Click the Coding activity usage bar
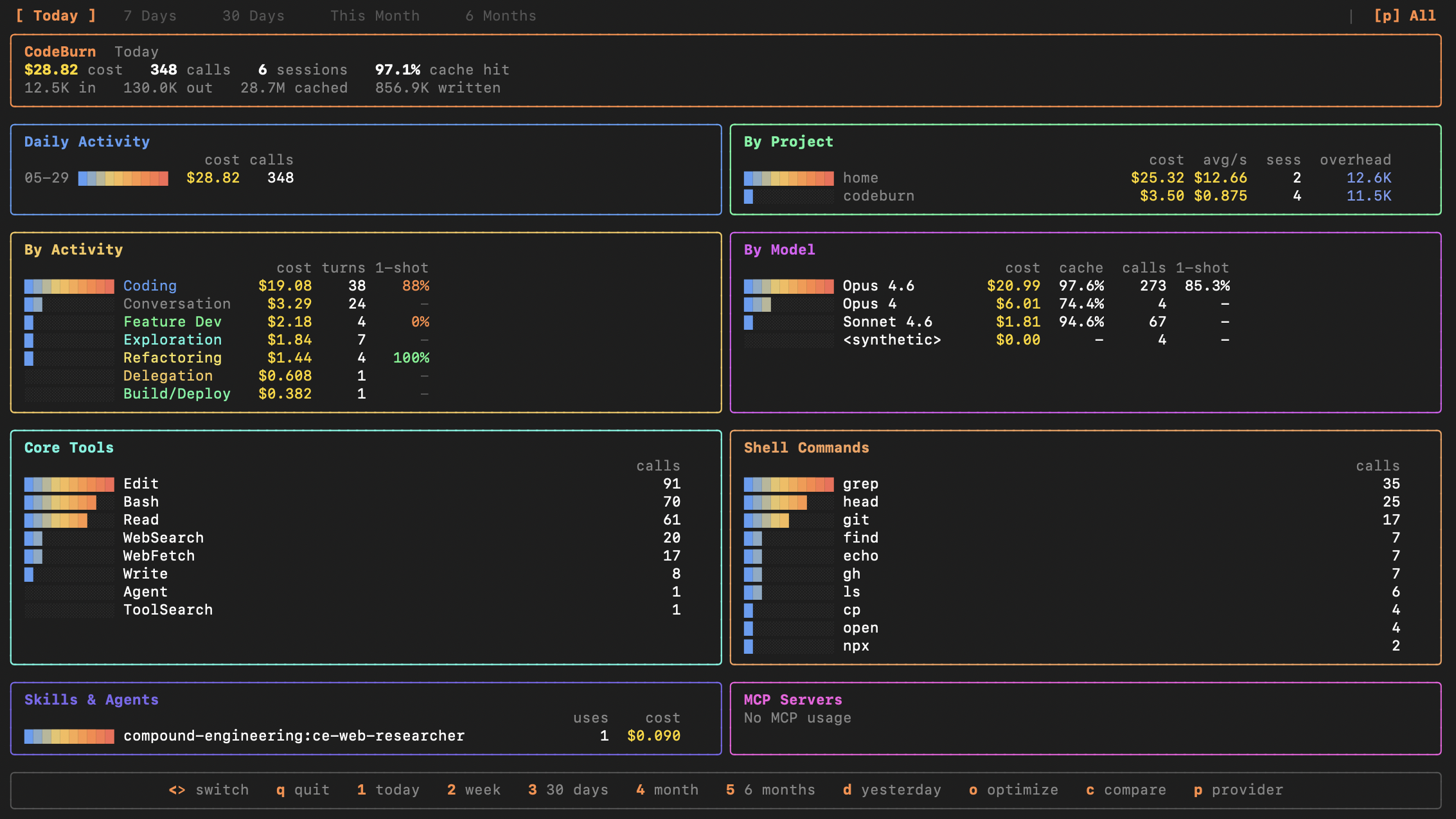Viewport: 1456px width, 819px height. (x=69, y=286)
